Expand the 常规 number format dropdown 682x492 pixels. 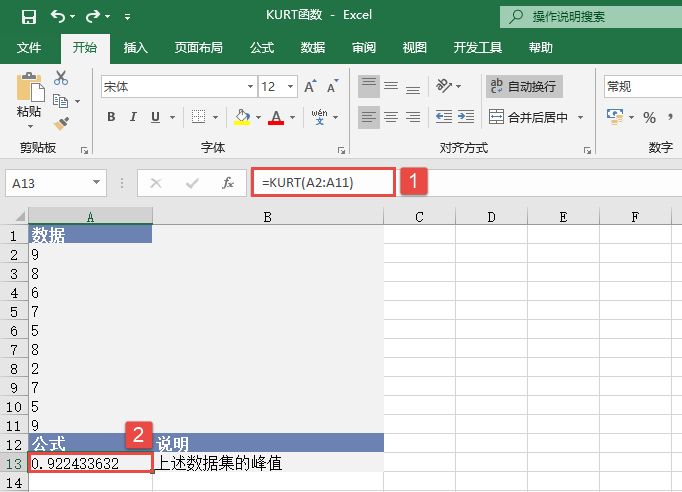click(x=642, y=87)
